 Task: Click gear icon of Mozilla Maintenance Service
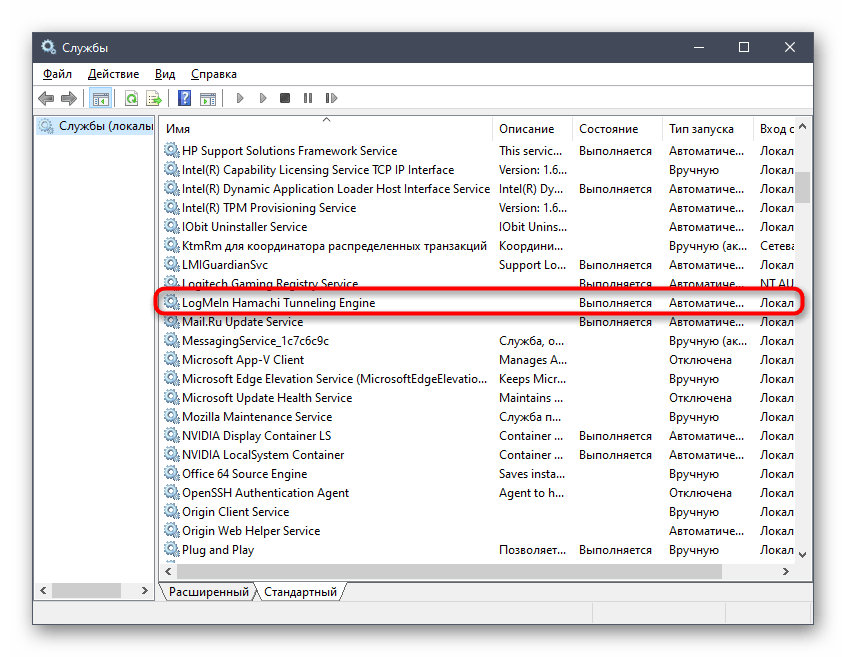(172, 416)
